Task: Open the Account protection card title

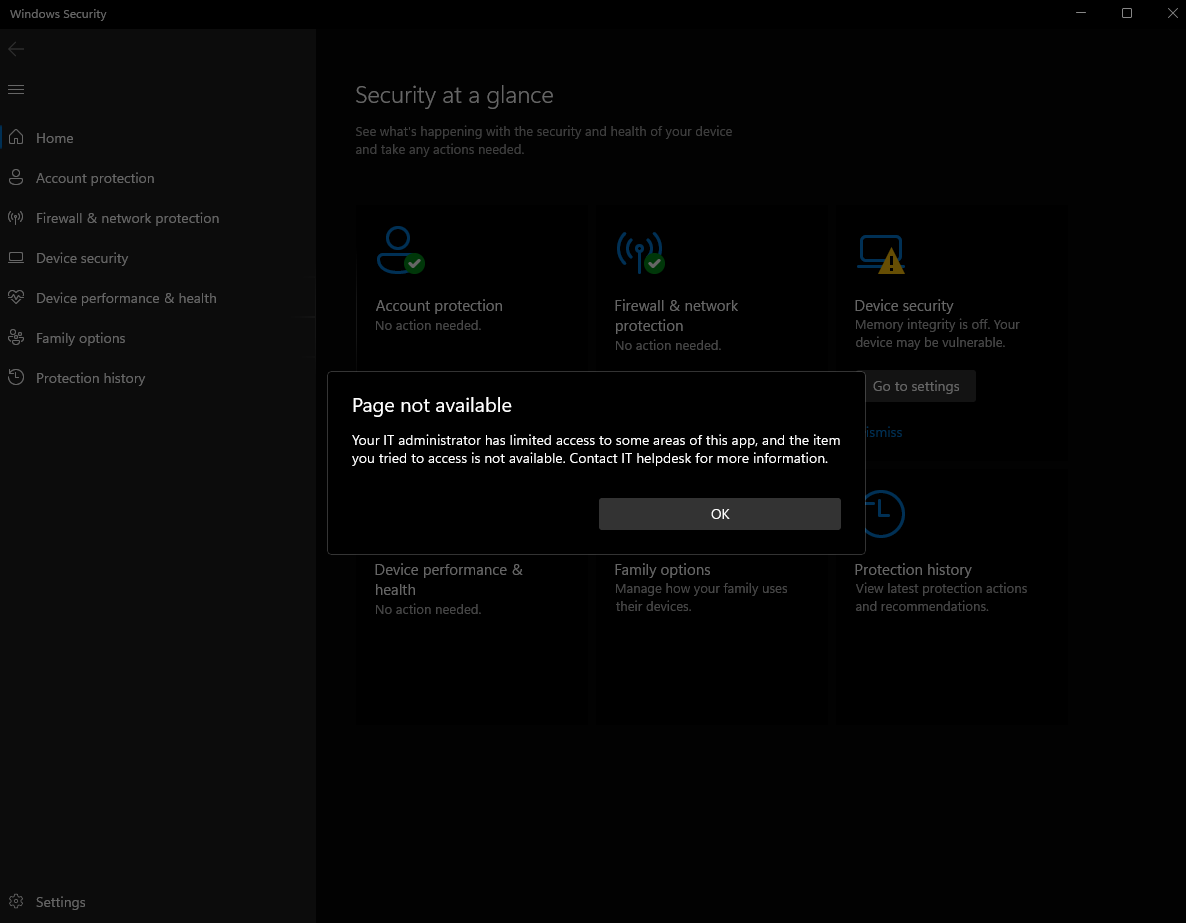Action: [439, 306]
